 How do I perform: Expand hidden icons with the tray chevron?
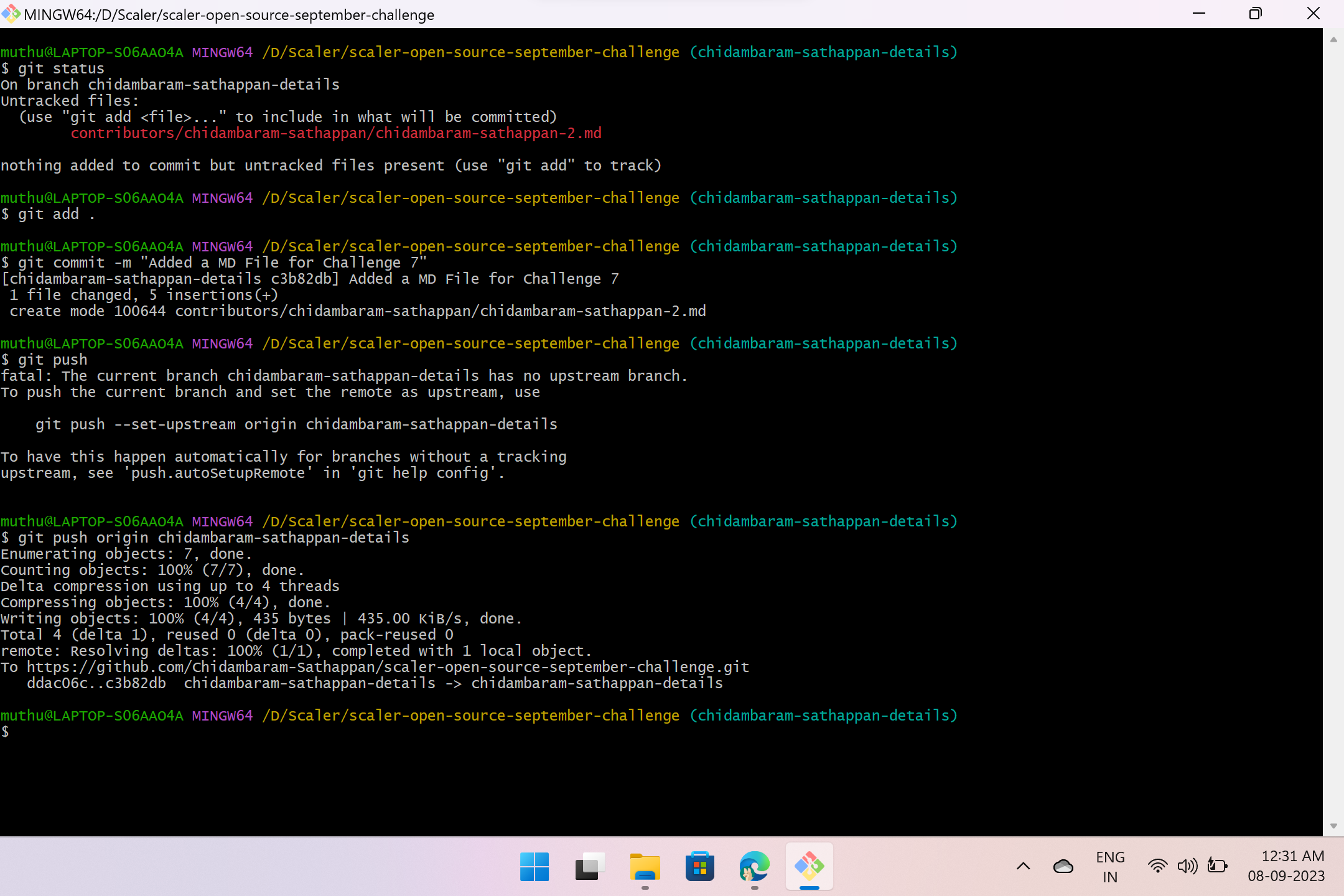click(x=1022, y=866)
